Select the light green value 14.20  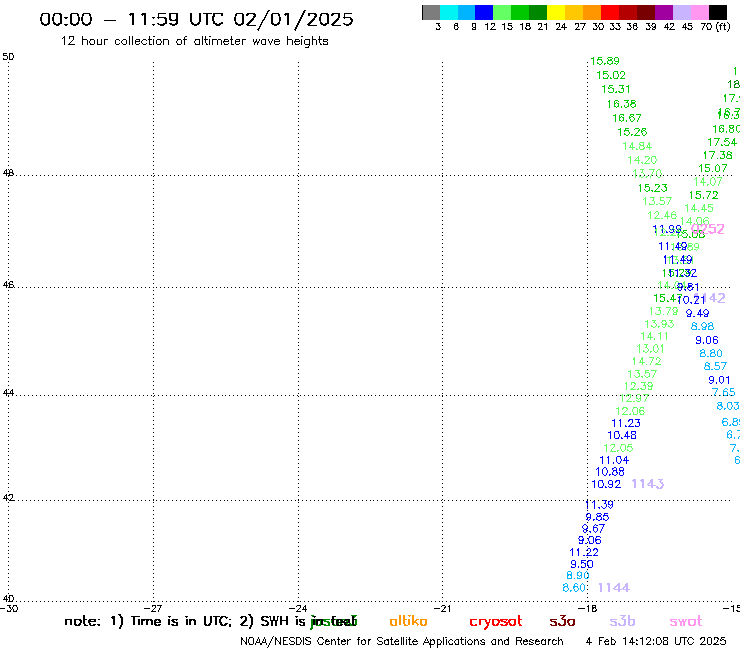click(642, 160)
